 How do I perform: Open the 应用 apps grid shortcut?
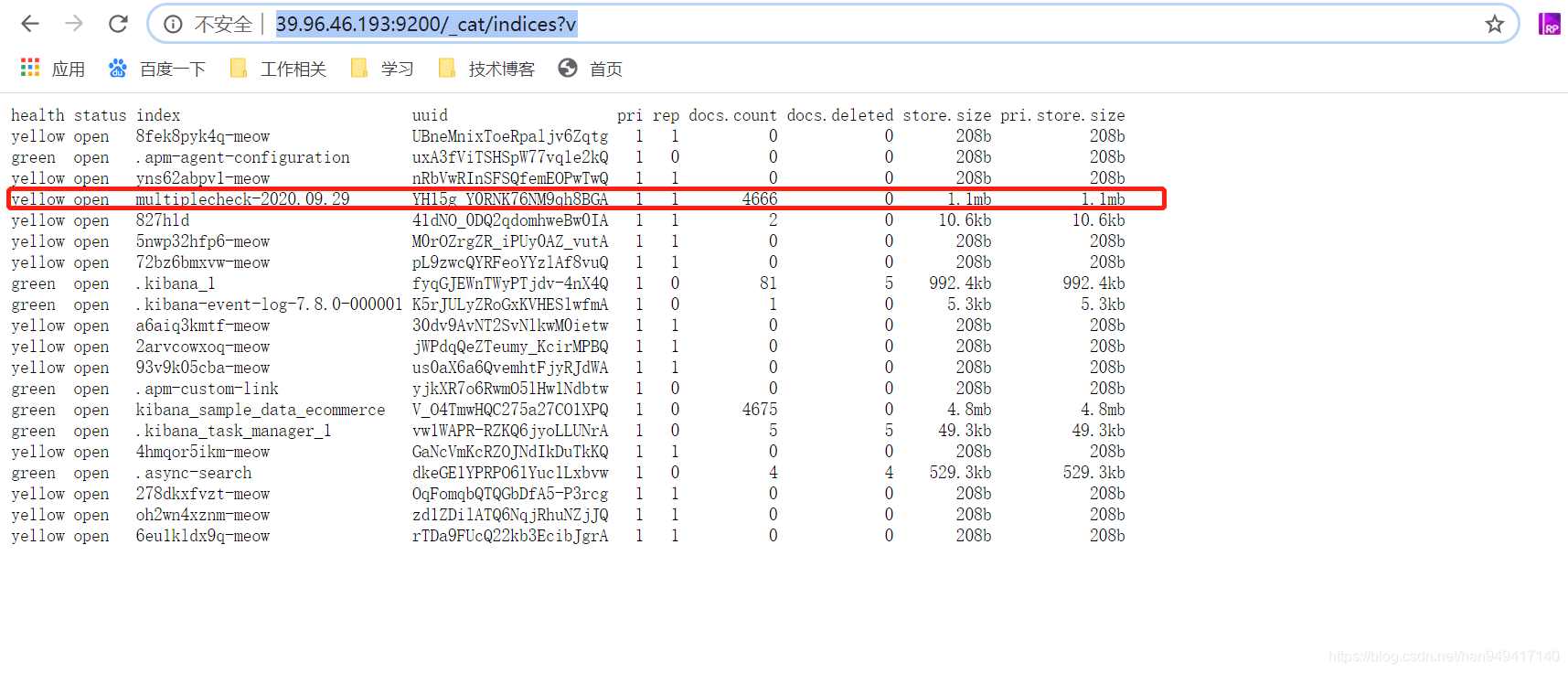[x=53, y=69]
